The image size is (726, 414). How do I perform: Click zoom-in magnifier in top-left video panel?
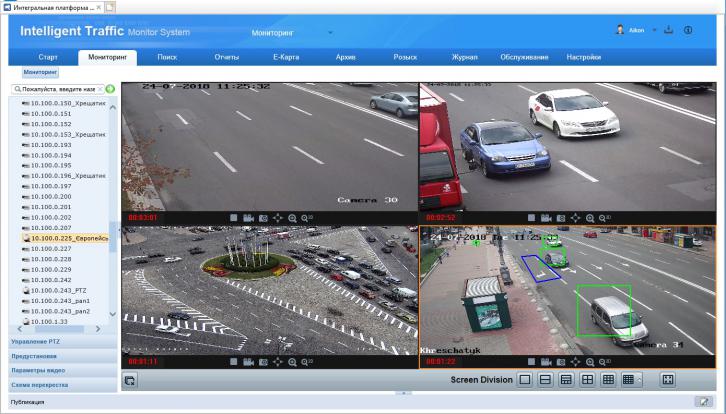pyautogui.click(x=292, y=217)
